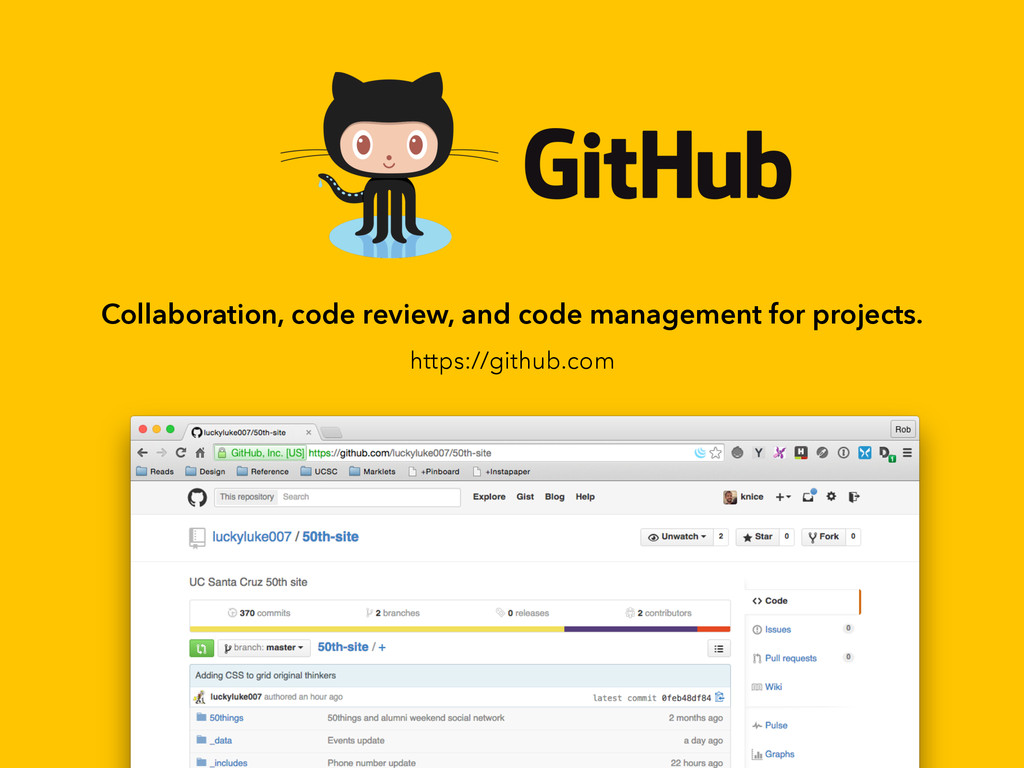Open the Reads bookmarks folder
Screen dimensions: 1024x768
coord(155,472)
